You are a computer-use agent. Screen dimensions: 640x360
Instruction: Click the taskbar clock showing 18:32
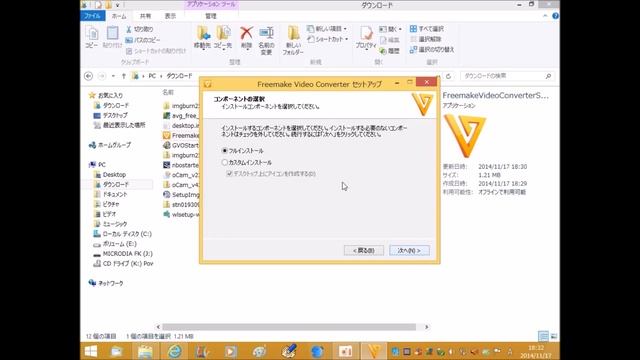(536, 351)
